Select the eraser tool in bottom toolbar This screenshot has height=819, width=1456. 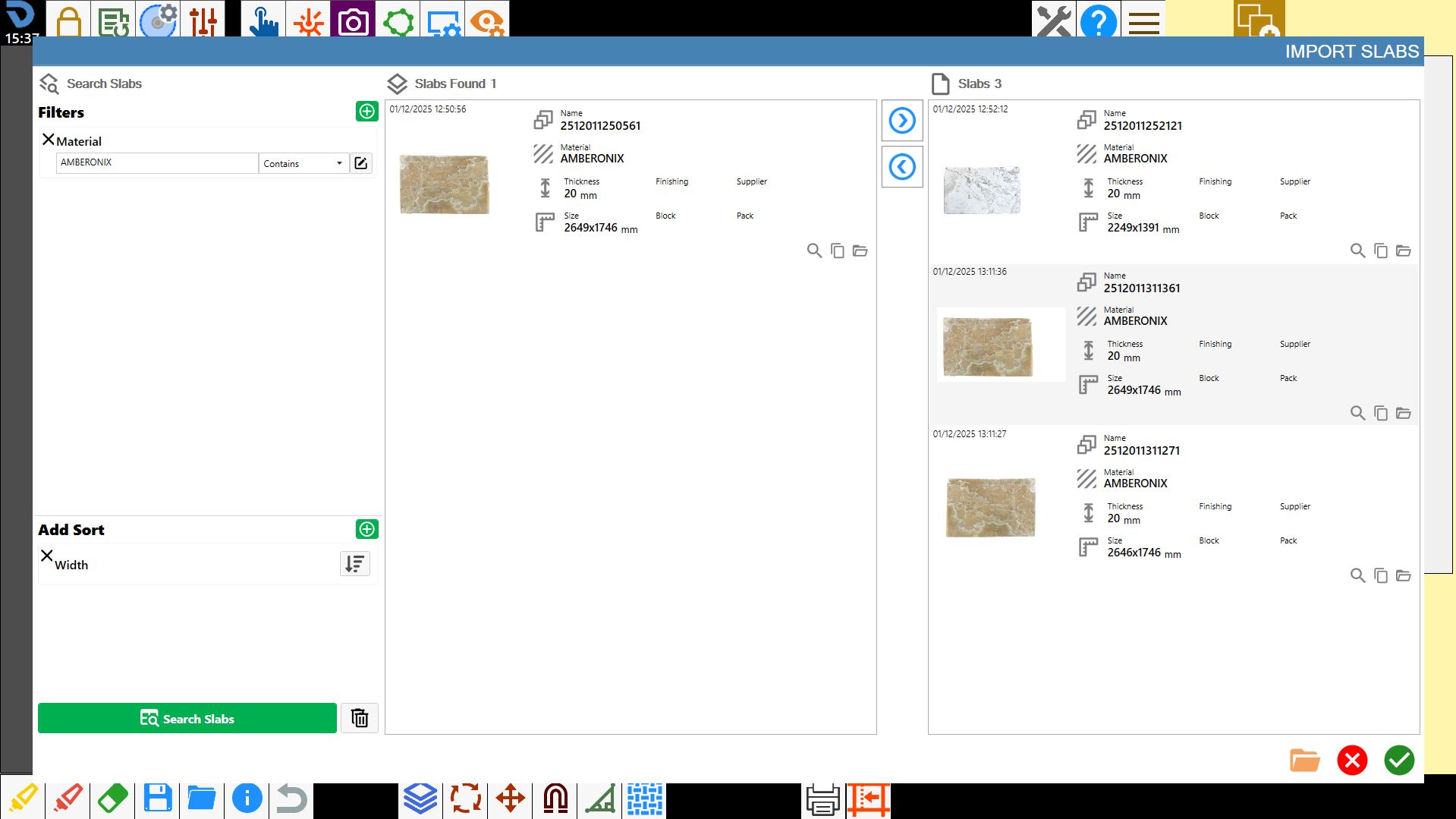tap(112, 799)
